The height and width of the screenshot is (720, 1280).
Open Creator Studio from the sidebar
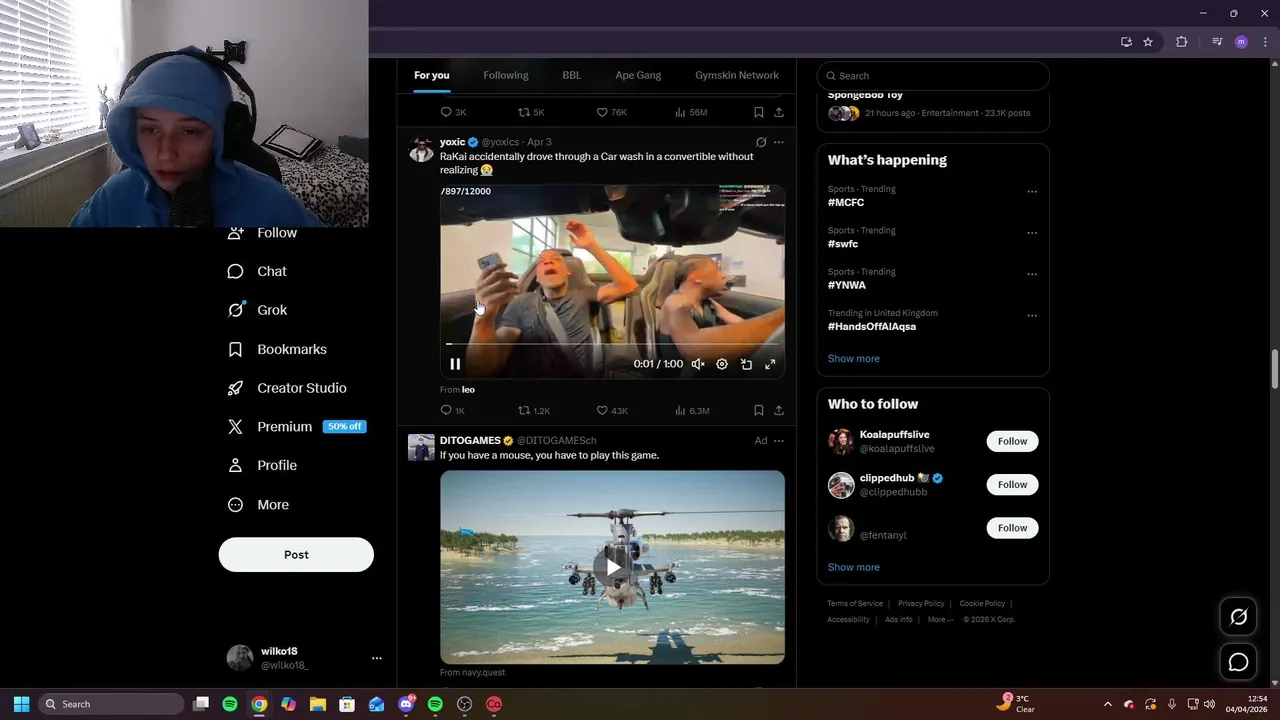tap(287, 388)
